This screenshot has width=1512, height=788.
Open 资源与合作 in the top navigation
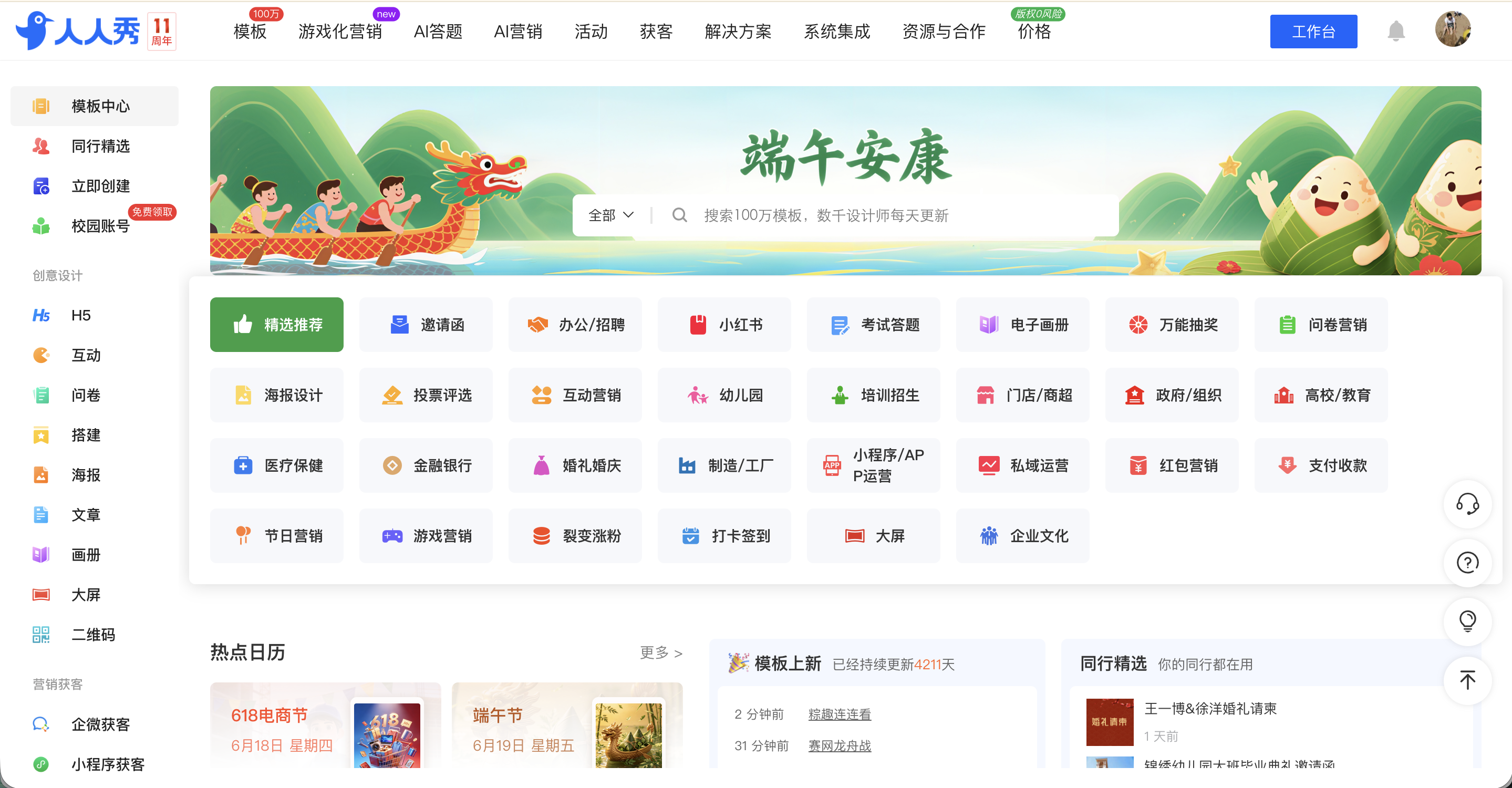point(944,31)
